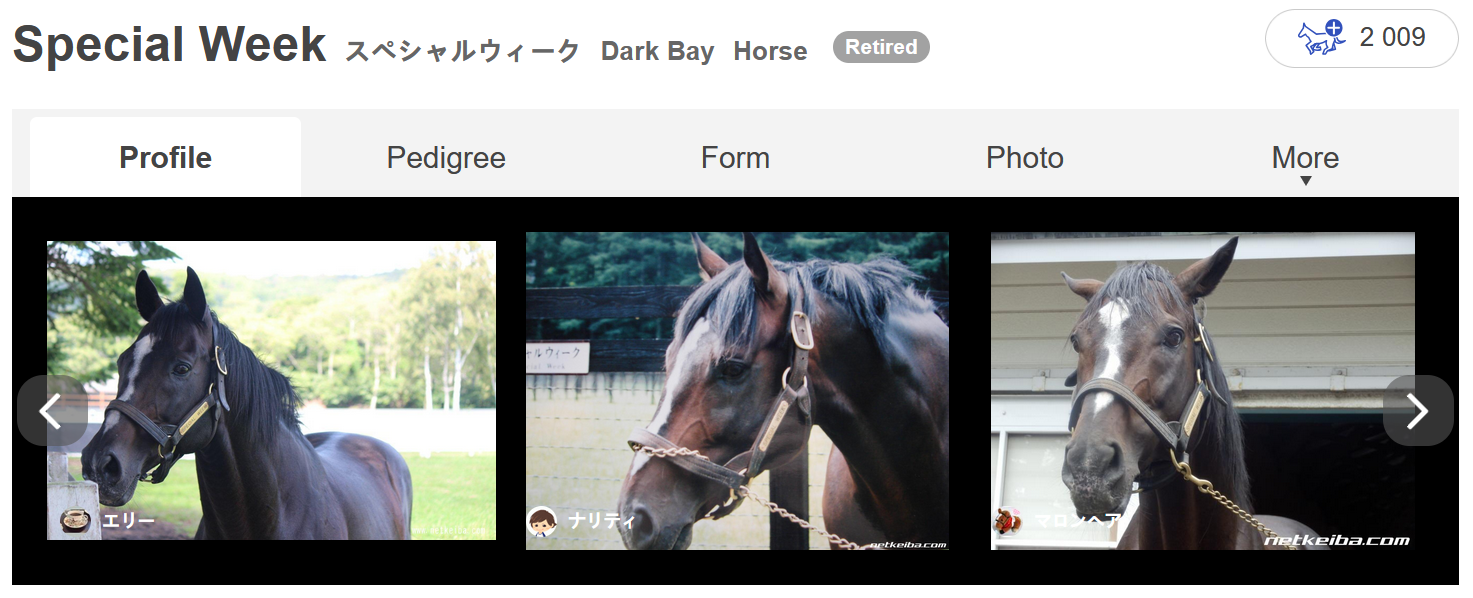Image resolution: width=1473 pixels, height=598 pixels.
Task: Advance carousel with the right chevron arrow
Action: [x=1418, y=410]
